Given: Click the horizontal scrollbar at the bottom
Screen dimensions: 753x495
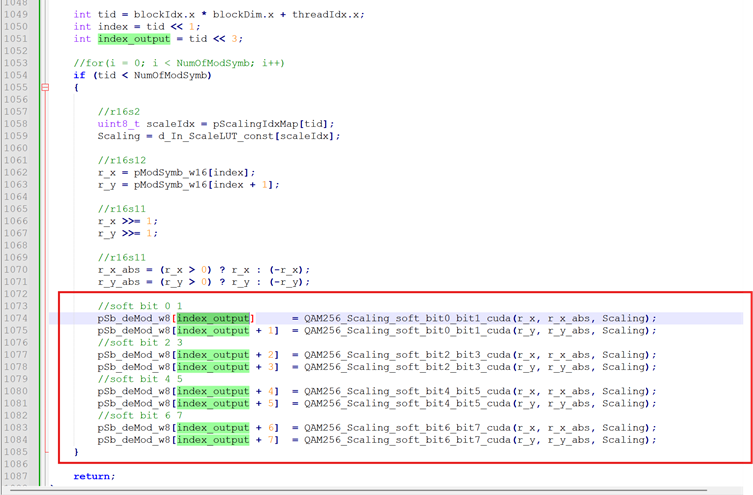Looking at the screenshot, I should (358, 491).
